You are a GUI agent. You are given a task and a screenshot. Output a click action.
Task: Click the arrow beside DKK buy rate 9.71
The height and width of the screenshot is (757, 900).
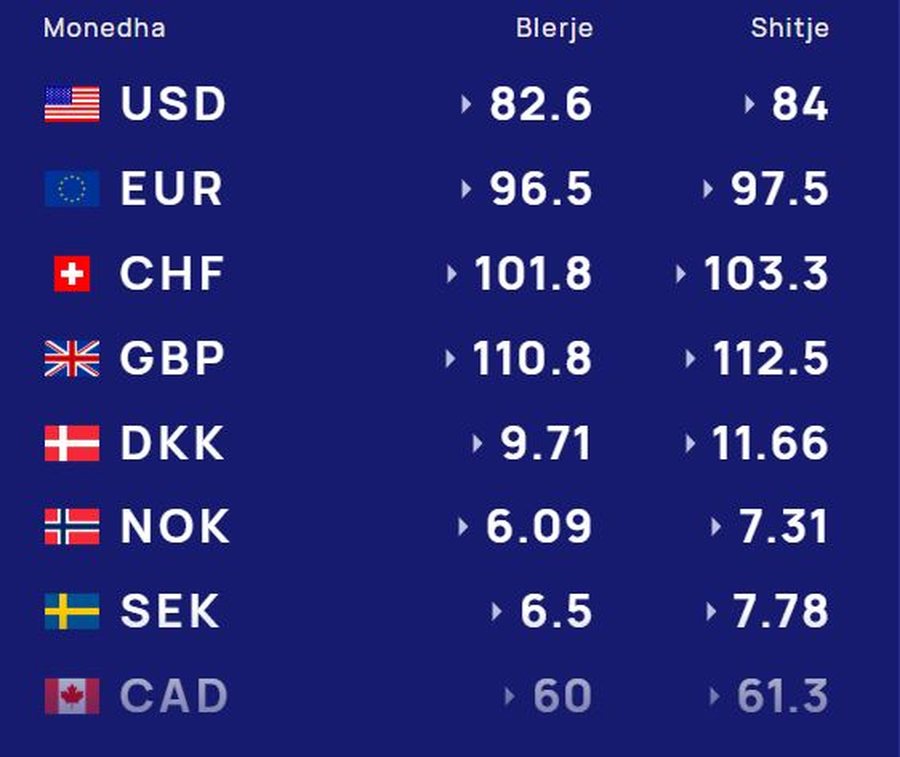click(x=477, y=444)
